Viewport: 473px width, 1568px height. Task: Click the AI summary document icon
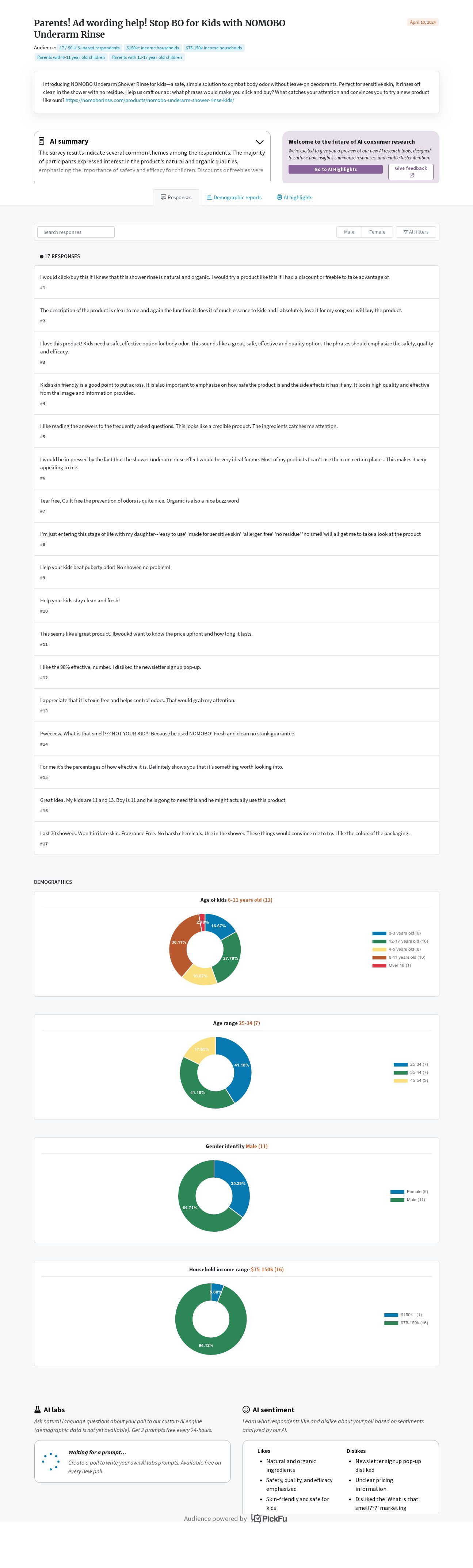tap(41, 141)
